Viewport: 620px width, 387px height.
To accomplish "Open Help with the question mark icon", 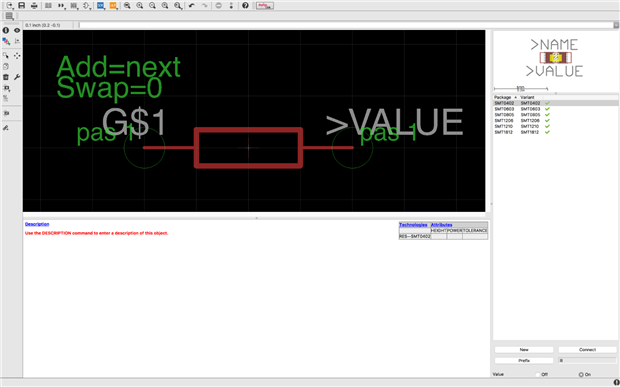I will pos(245,6).
